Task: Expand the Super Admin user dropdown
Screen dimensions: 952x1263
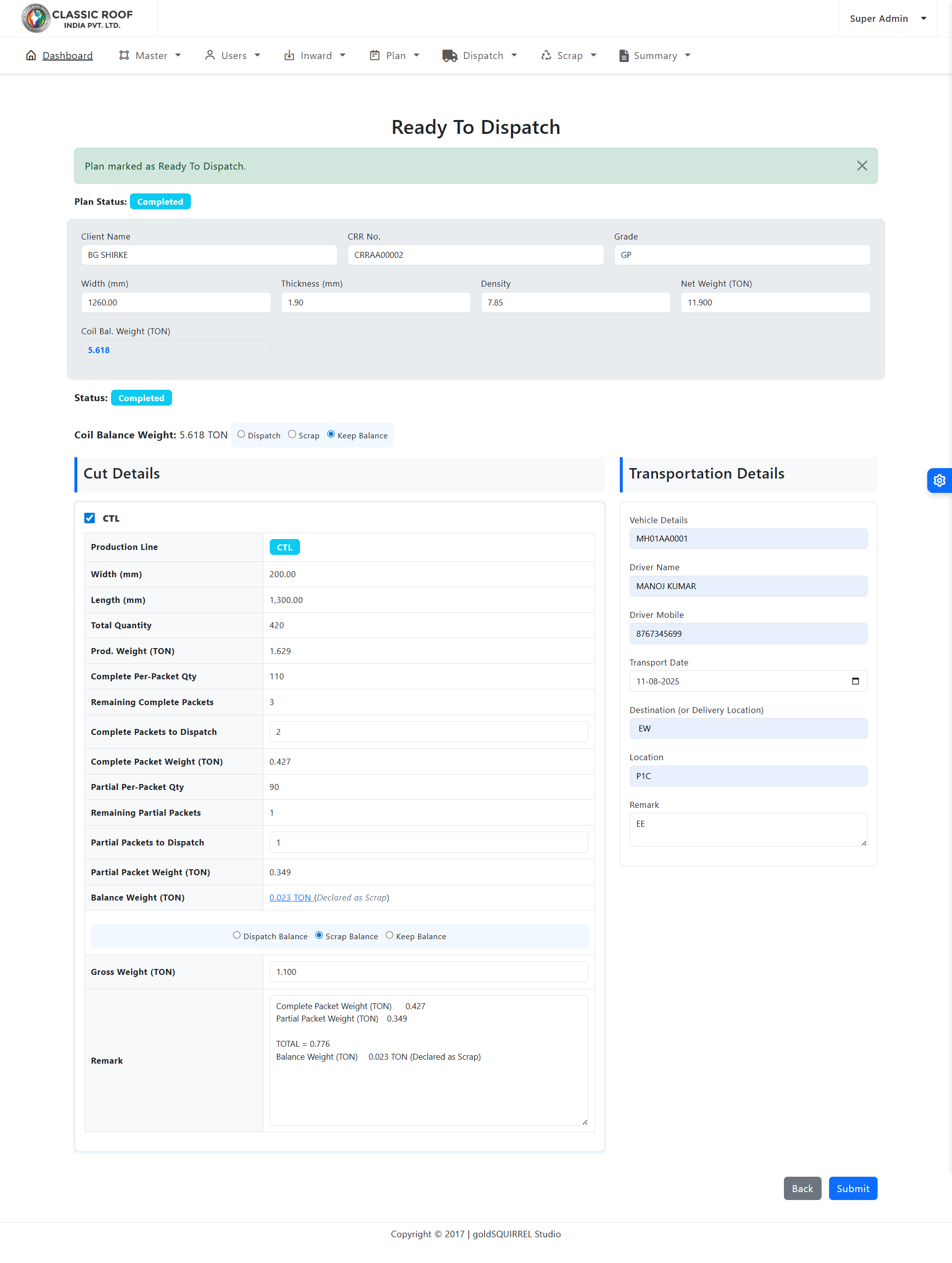Action: [x=888, y=18]
